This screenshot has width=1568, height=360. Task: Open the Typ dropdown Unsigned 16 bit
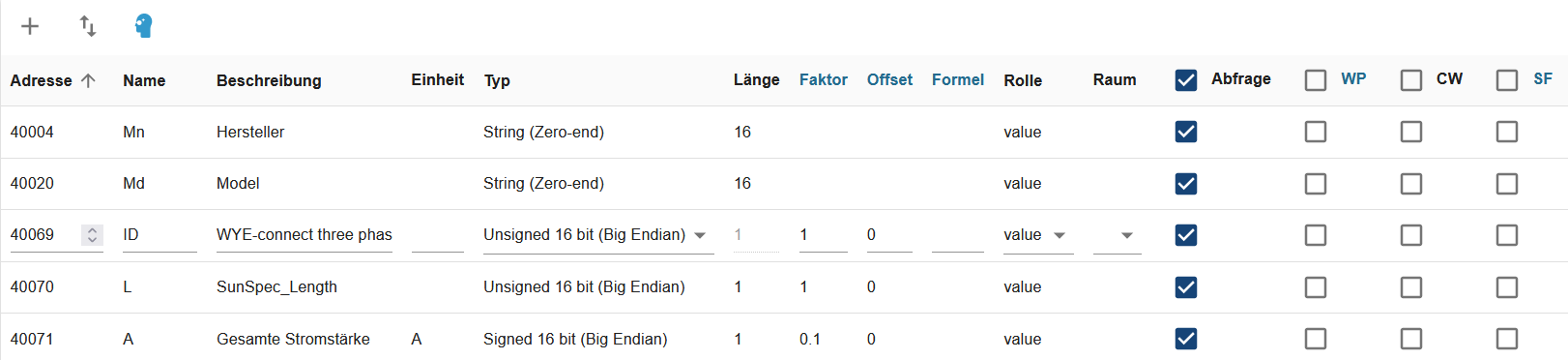[x=598, y=235]
